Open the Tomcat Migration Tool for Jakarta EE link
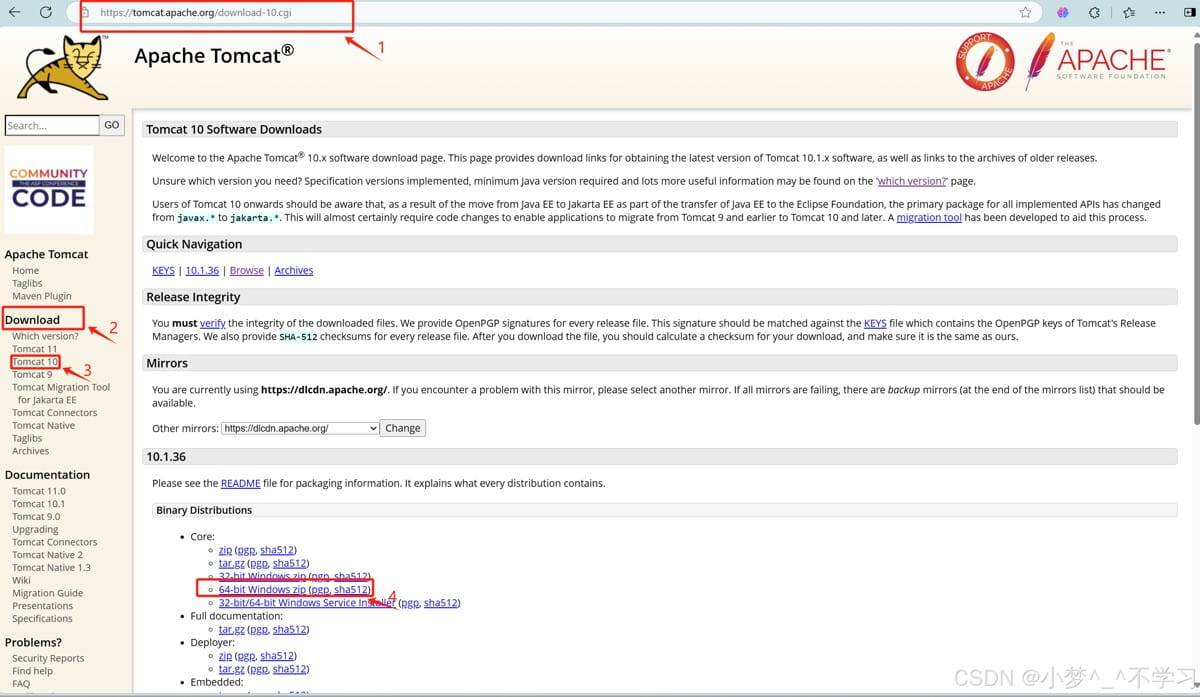This screenshot has width=1200, height=697. (x=61, y=393)
